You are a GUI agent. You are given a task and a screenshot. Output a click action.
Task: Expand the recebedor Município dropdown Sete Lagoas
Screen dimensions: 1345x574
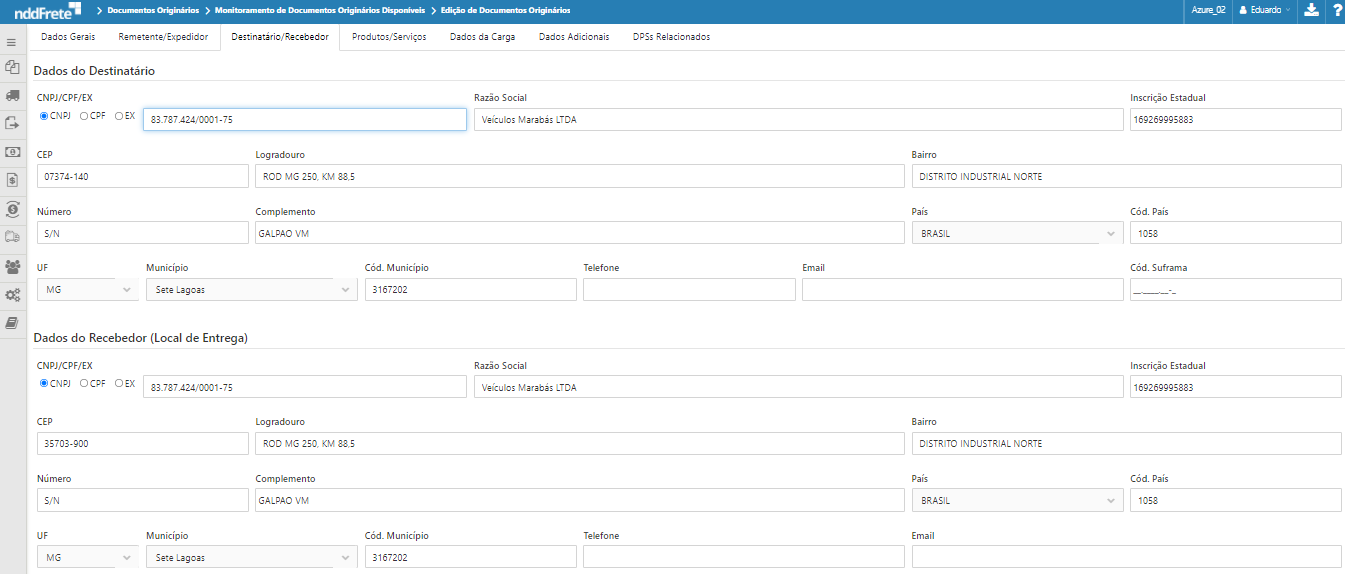[x=251, y=557]
